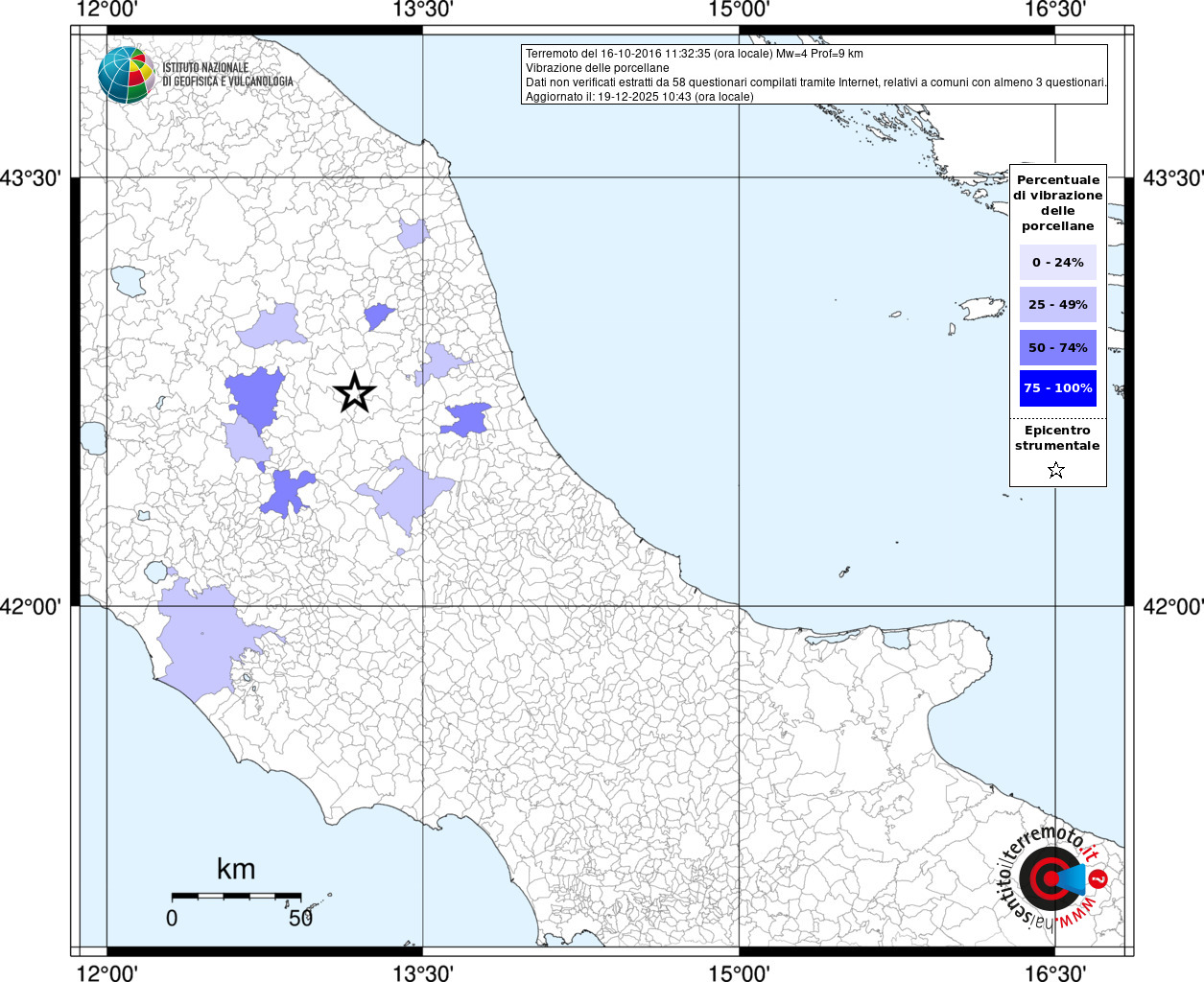Click the '50' scale bar label
Image resolution: width=1204 pixels, height=982 pixels.
pyautogui.click(x=301, y=919)
